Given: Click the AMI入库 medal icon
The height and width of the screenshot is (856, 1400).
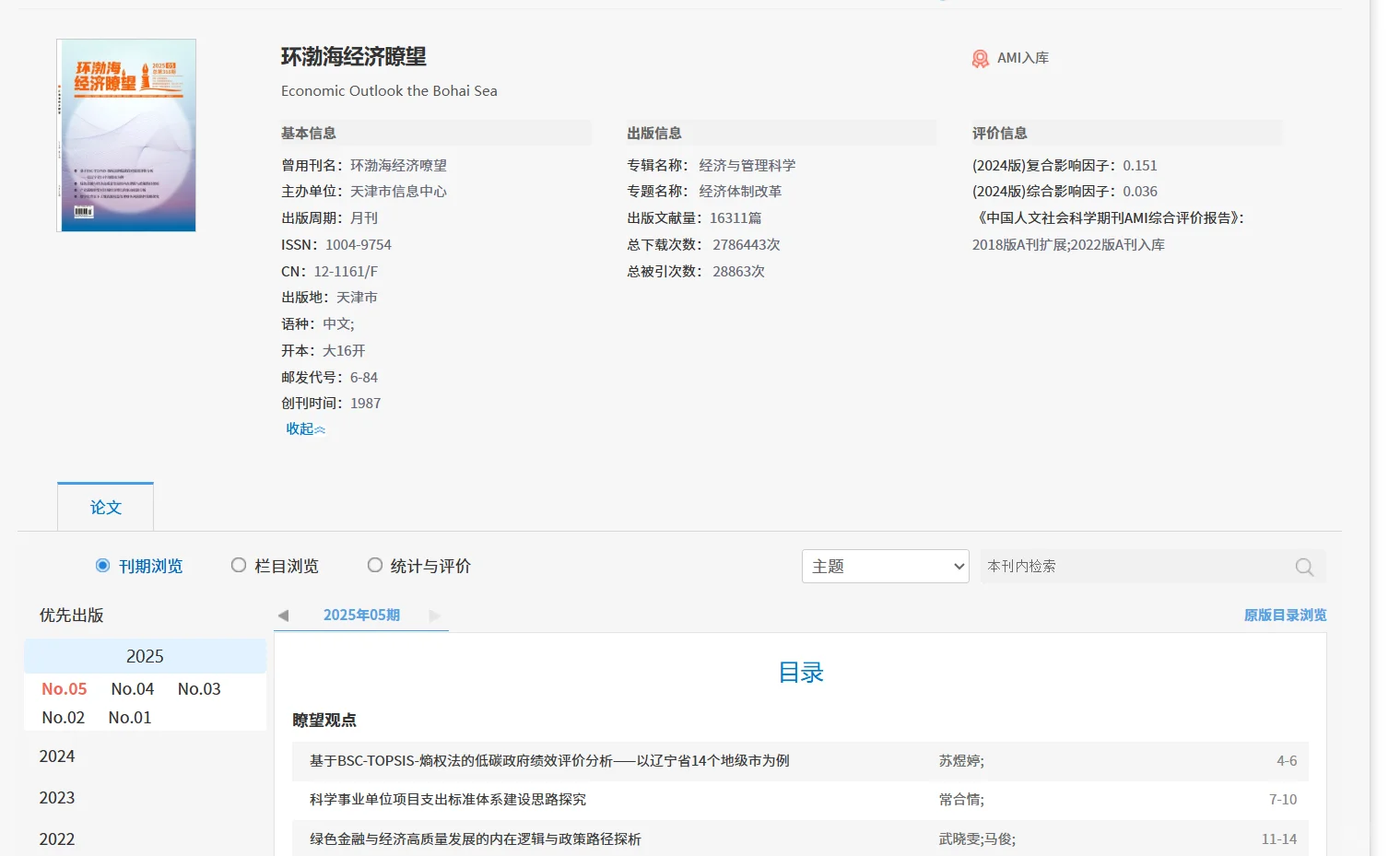Looking at the screenshot, I should [x=980, y=57].
